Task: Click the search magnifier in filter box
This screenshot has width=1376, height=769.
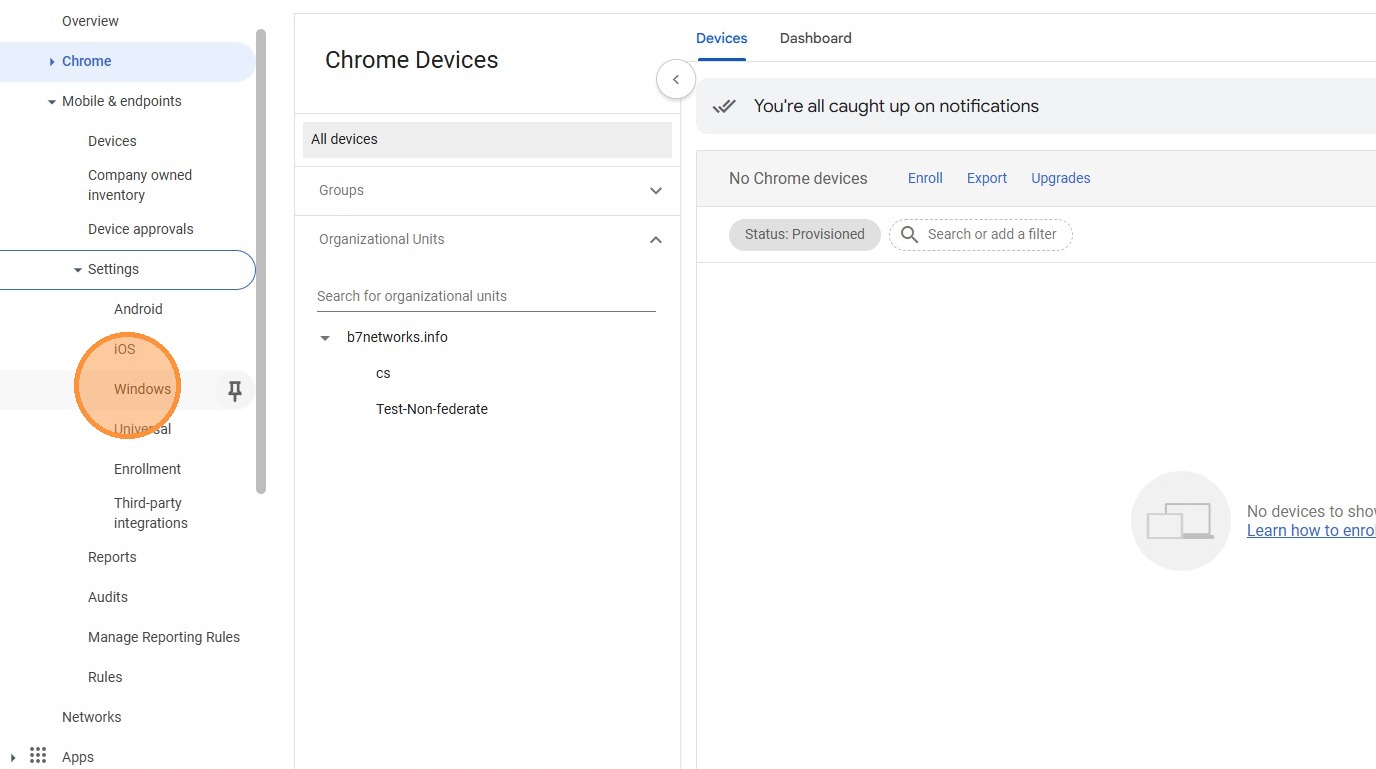Action: 909,234
